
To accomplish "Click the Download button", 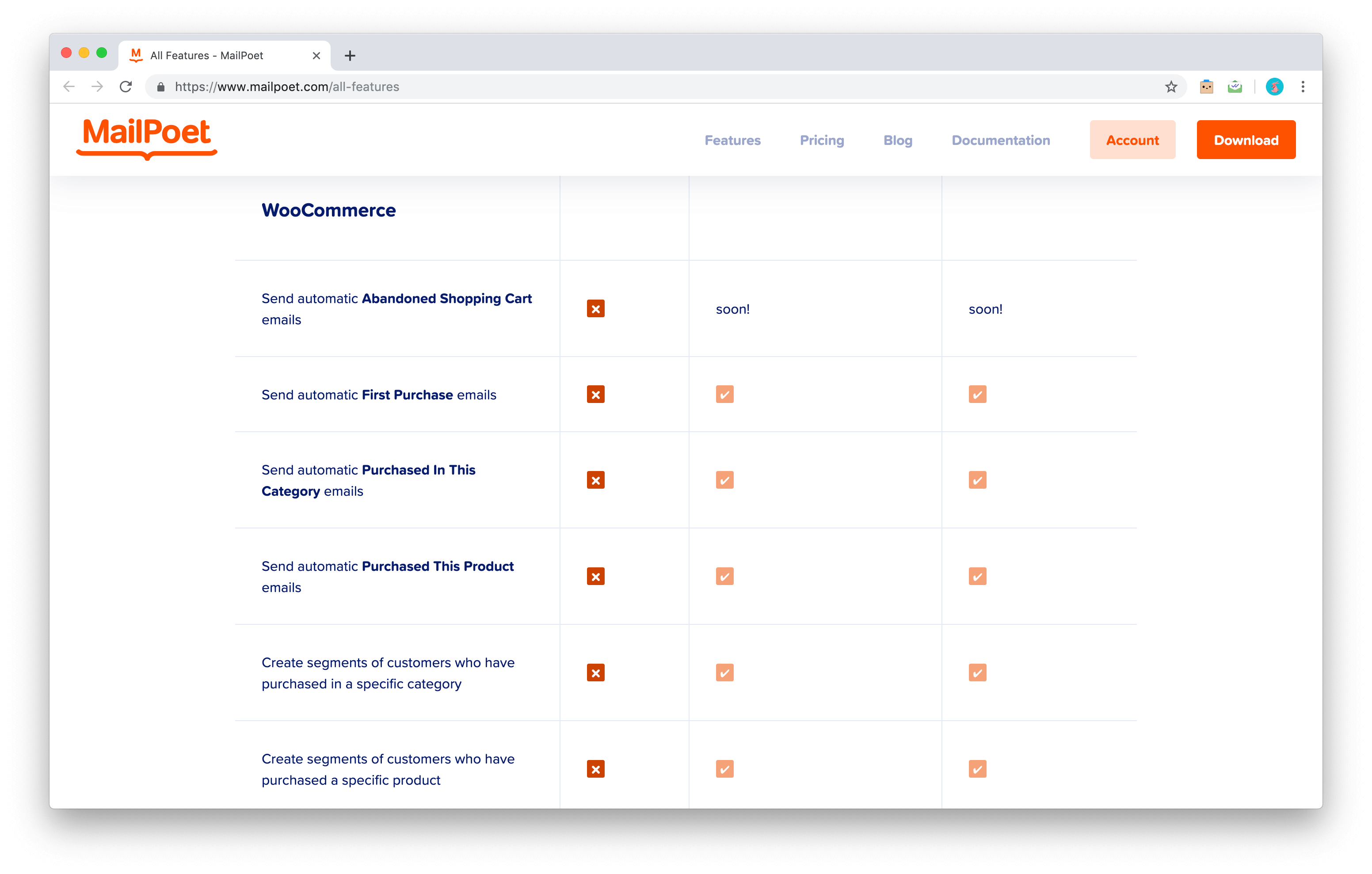I will pos(1246,140).
